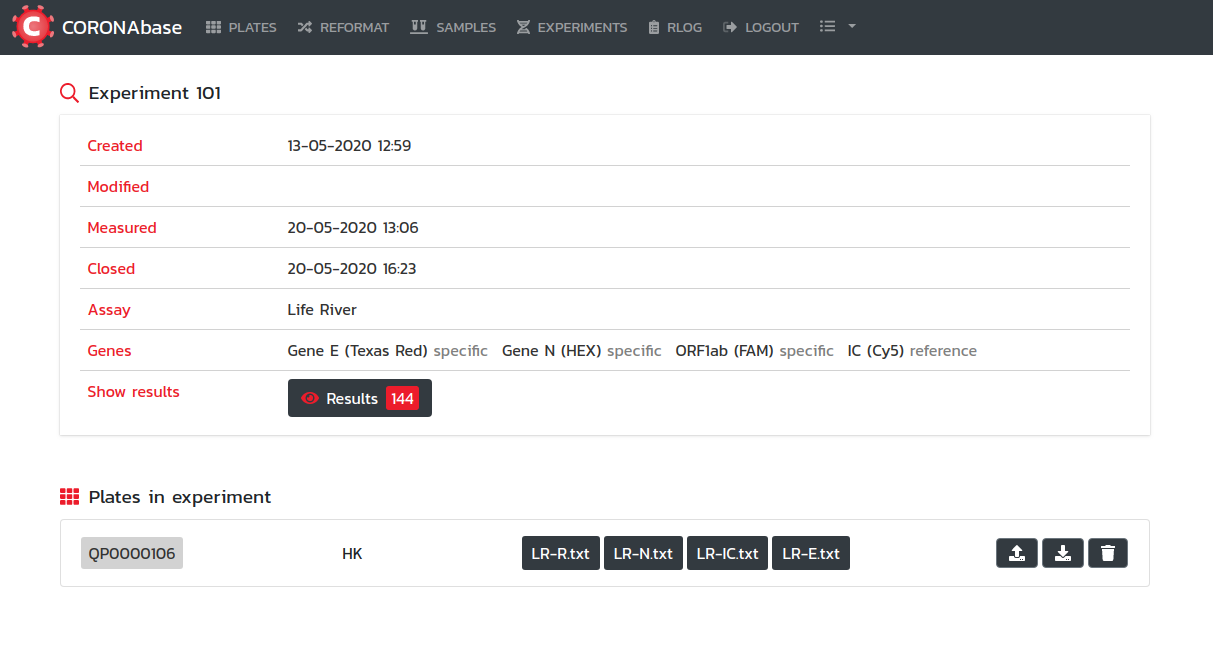The height and width of the screenshot is (659, 1213).
Task: Open the Plates menu item
Action: click(x=241, y=27)
